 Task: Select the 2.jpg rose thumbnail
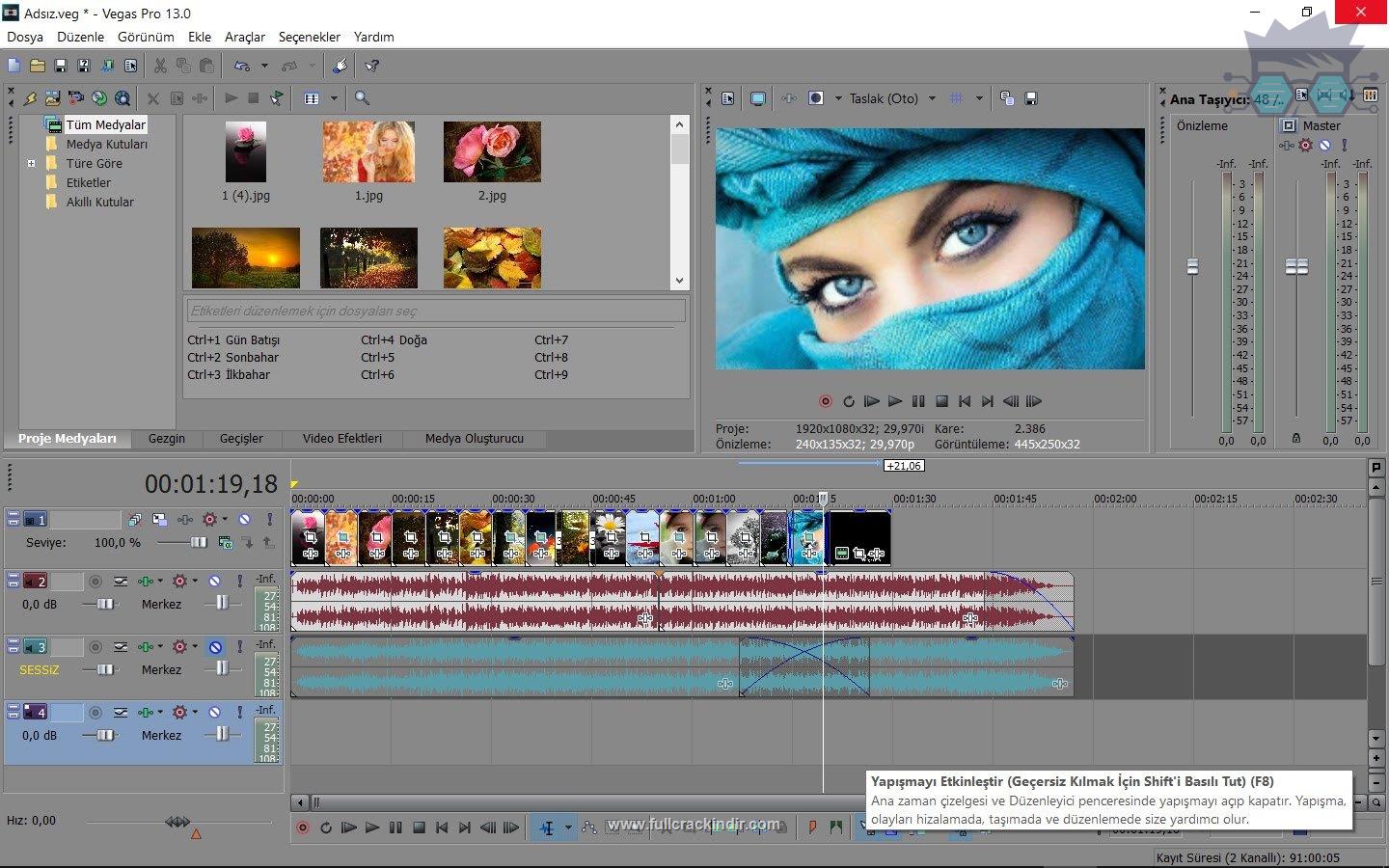pos(492,152)
